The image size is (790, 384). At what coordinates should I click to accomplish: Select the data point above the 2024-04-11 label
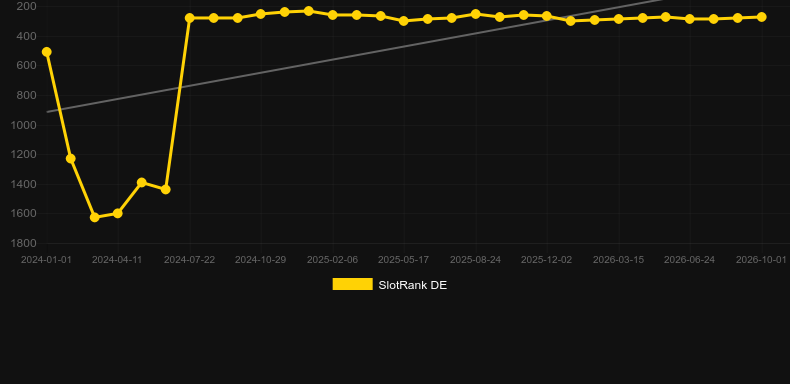[117, 213]
